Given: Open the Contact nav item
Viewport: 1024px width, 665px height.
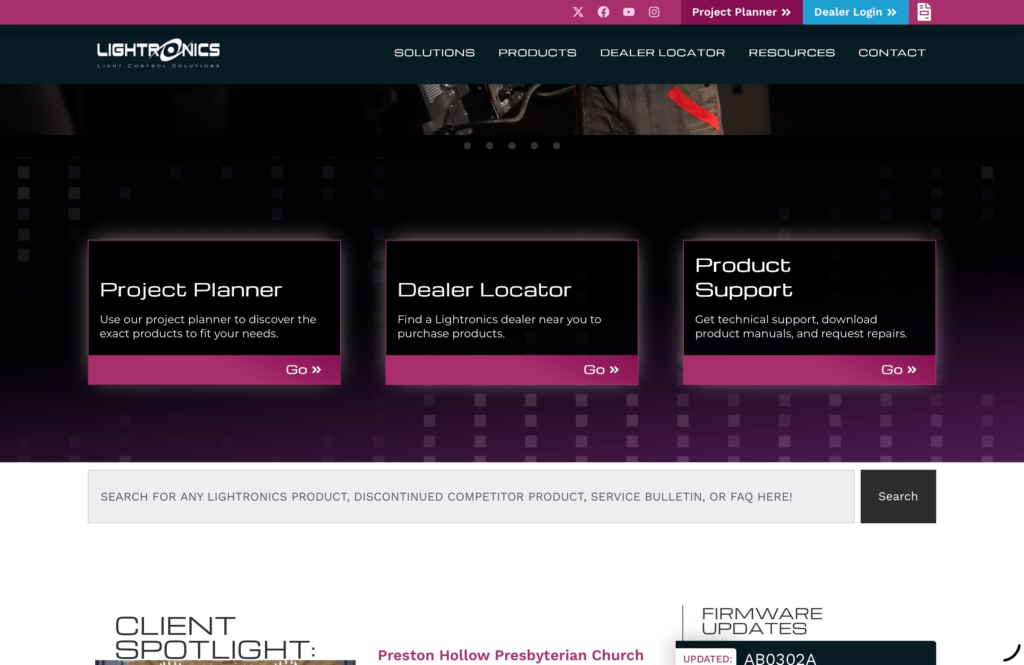Looking at the screenshot, I should 891,52.
